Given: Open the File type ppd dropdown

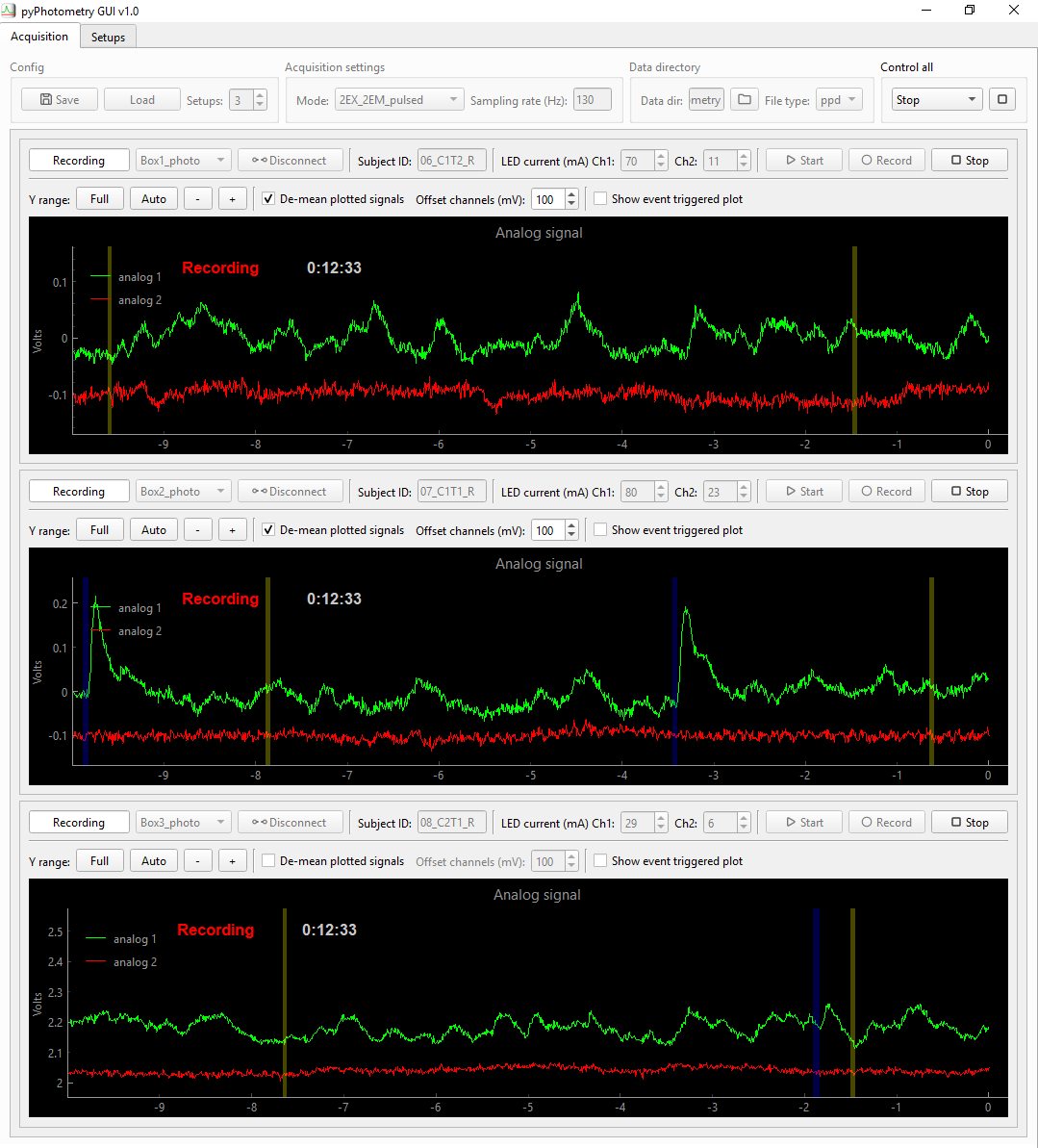Looking at the screenshot, I should [839, 99].
